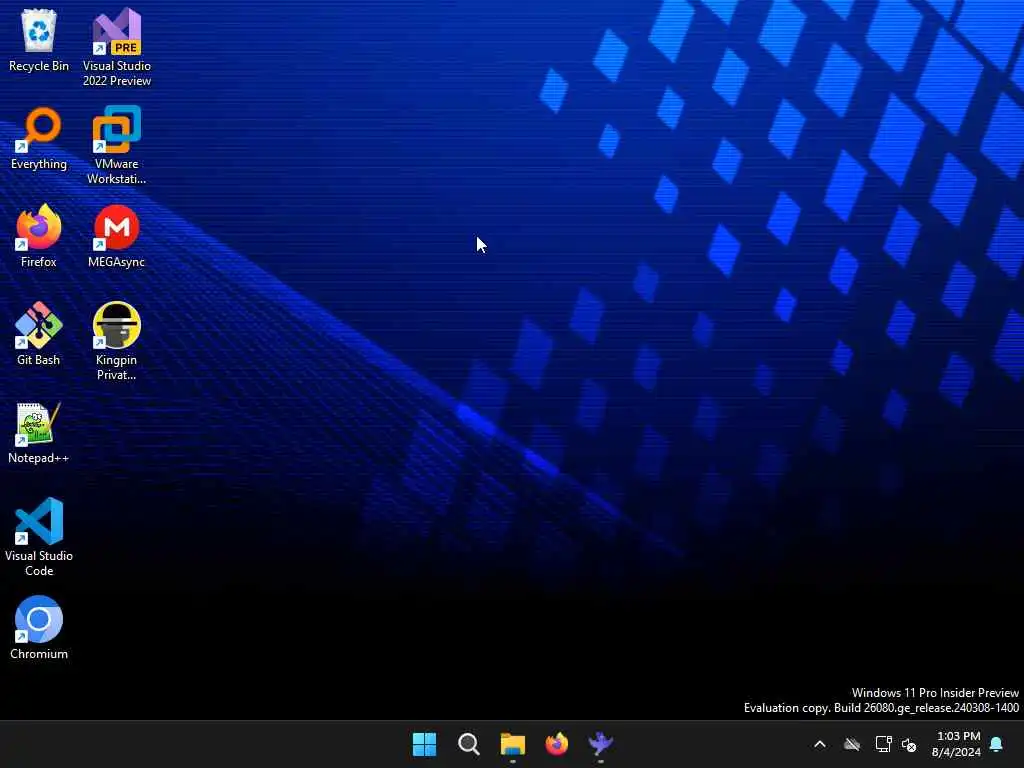Select the Recycle Bin desktop icon

pos(39,40)
